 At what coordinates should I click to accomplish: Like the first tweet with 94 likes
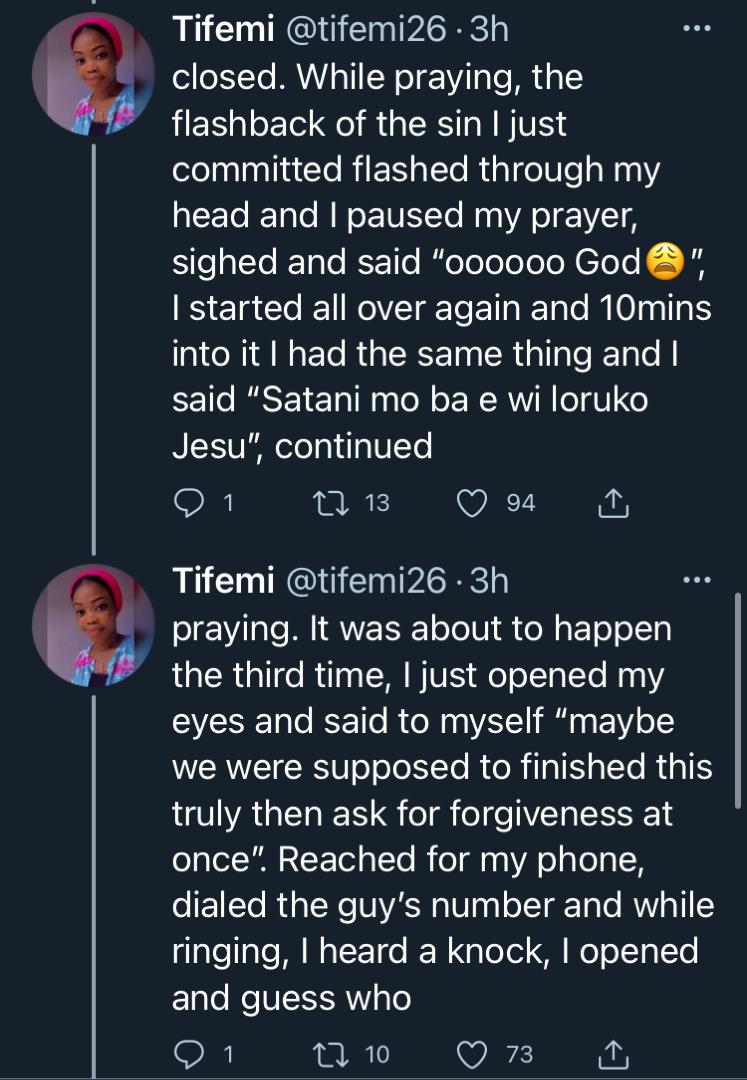[472, 504]
